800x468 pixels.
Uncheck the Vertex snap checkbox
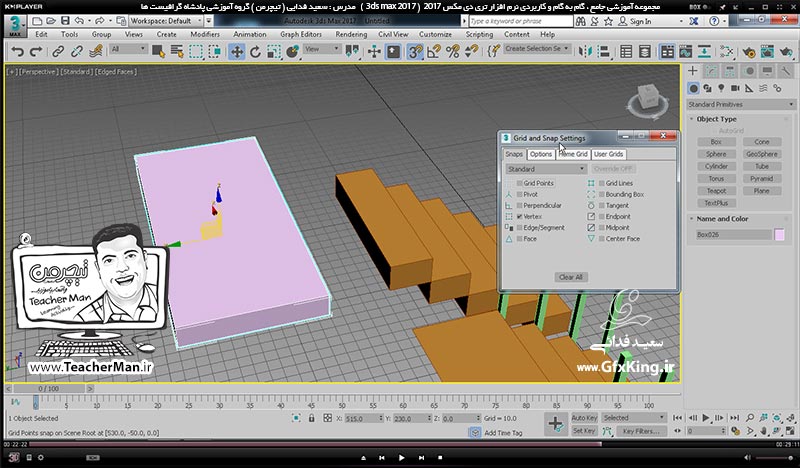coord(519,217)
